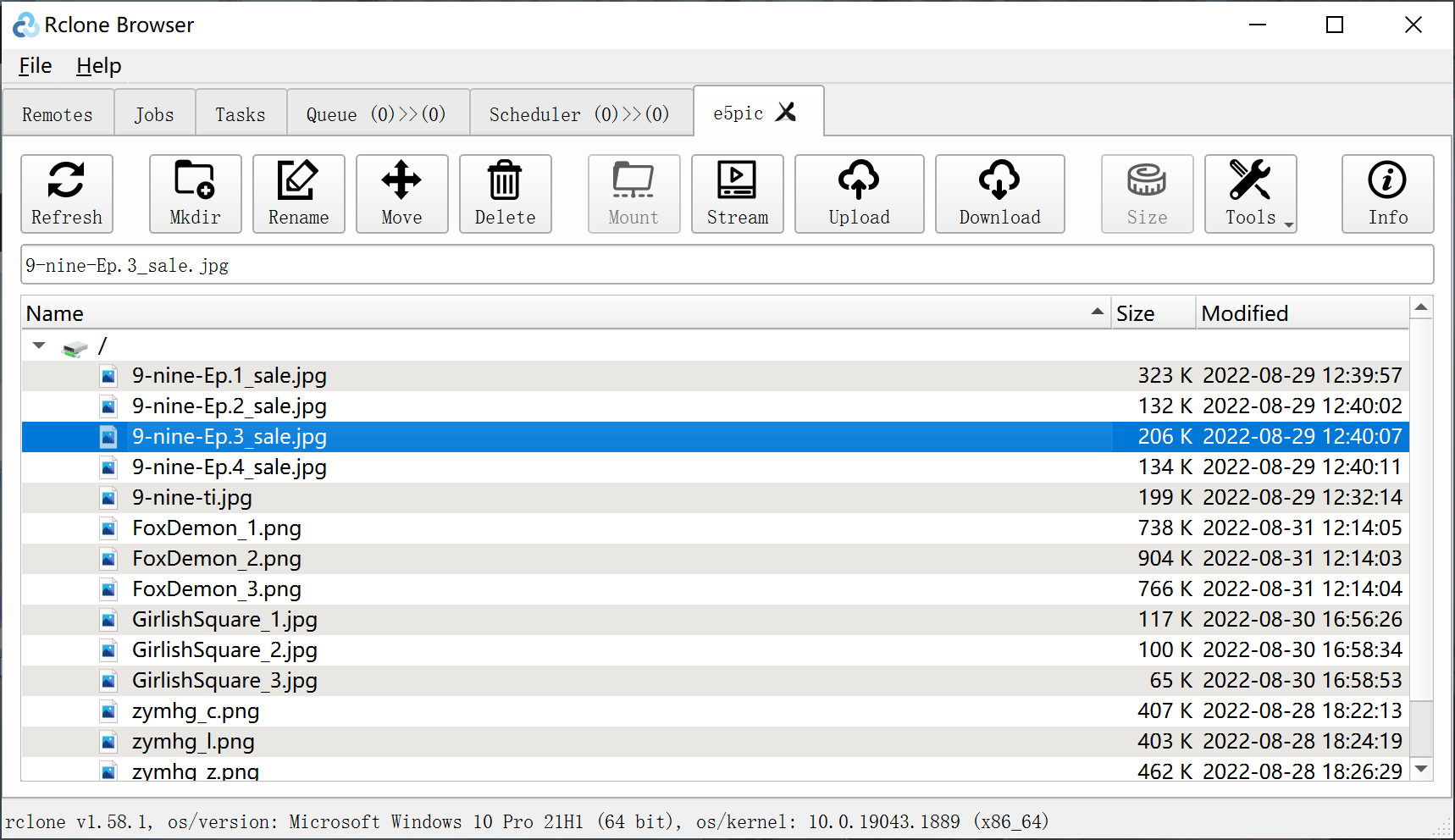Show Info for the remote

(1387, 194)
